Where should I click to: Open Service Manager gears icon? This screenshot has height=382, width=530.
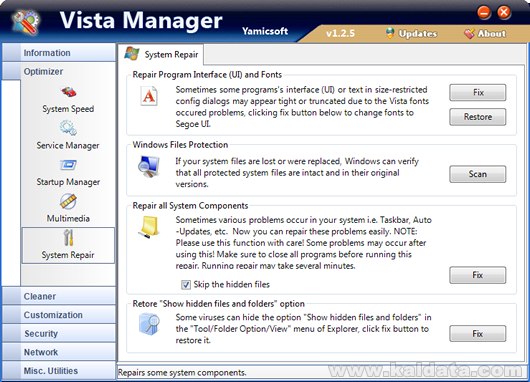(68, 128)
